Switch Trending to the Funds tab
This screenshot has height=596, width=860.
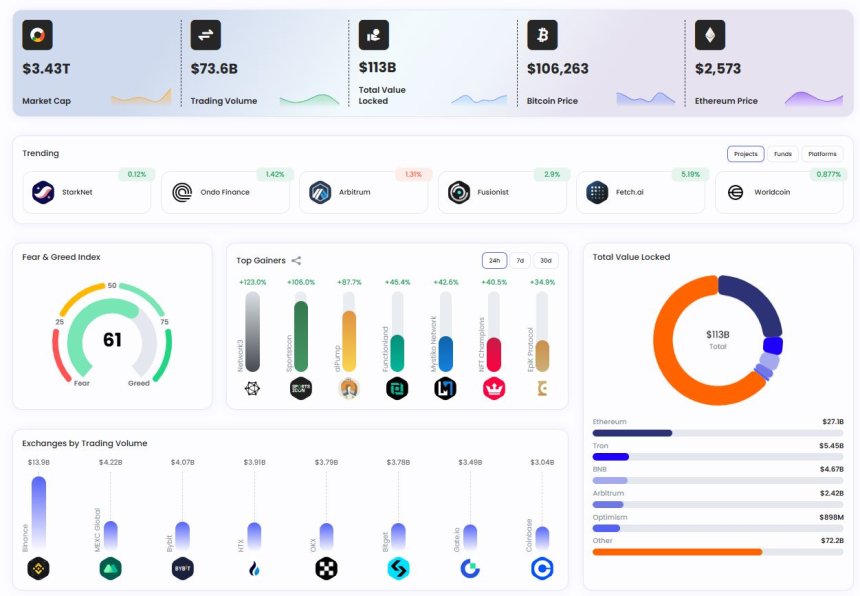pos(783,154)
